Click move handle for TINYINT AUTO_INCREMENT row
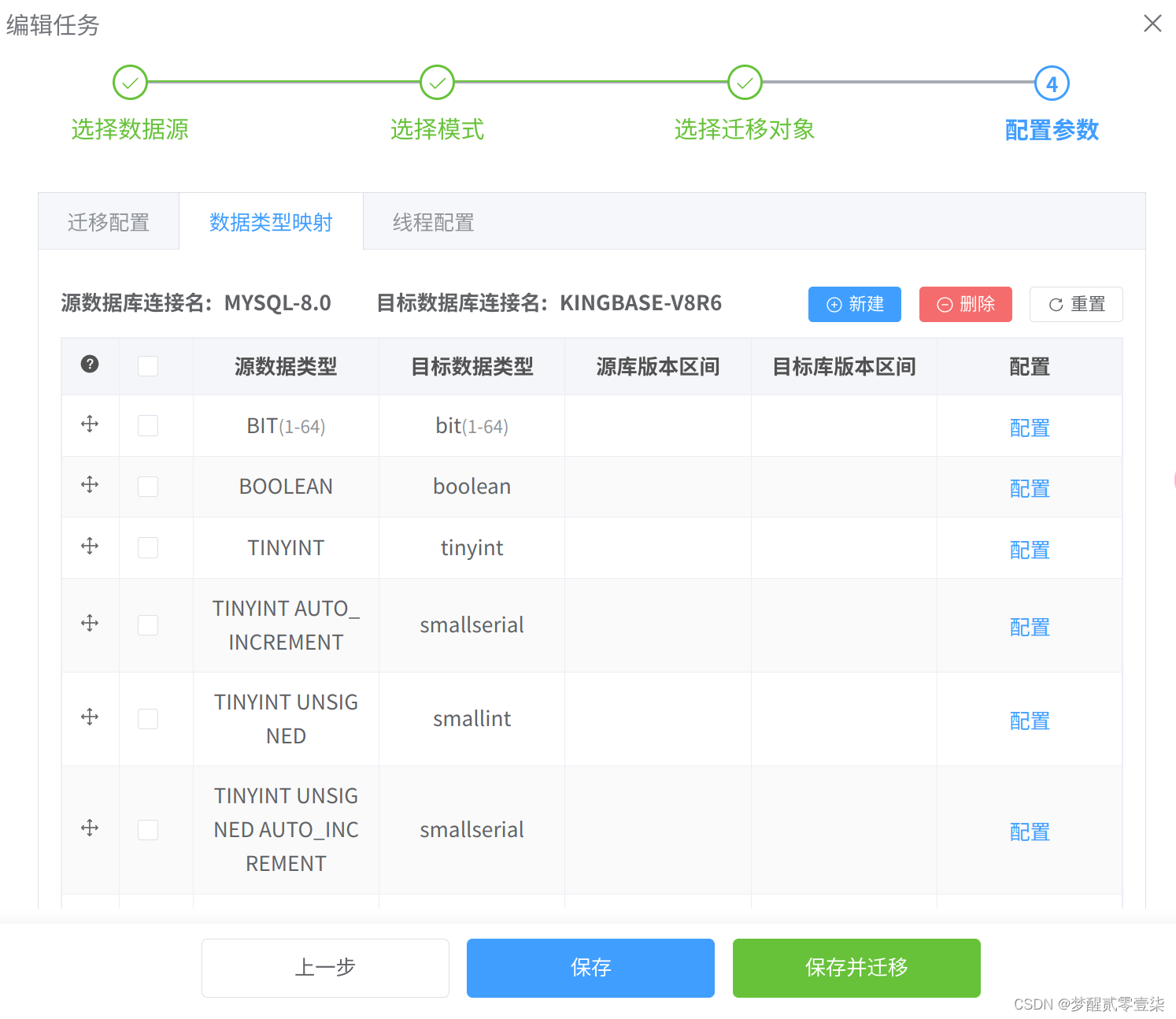The height and width of the screenshot is (1019, 1176). 90,623
